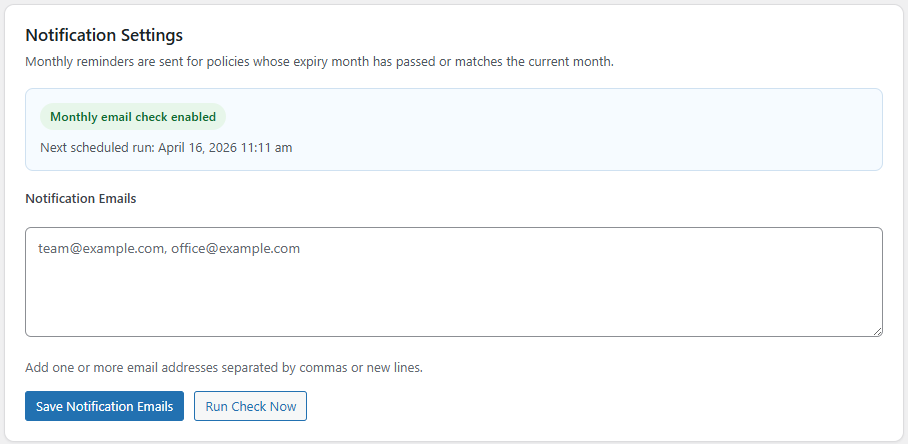Click "expiry month" in the description

(x=359, y=62)
